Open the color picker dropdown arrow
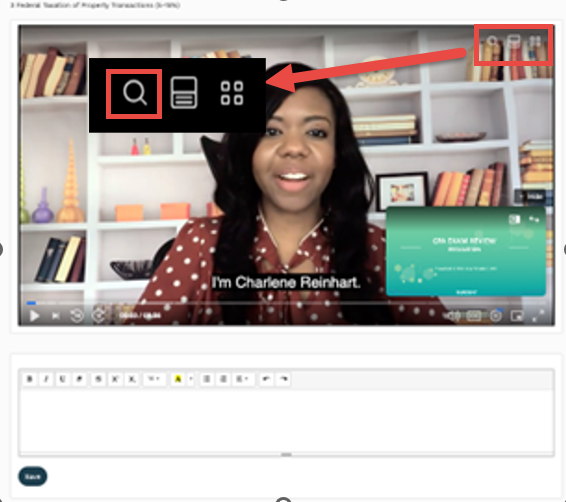 (191, 379)
